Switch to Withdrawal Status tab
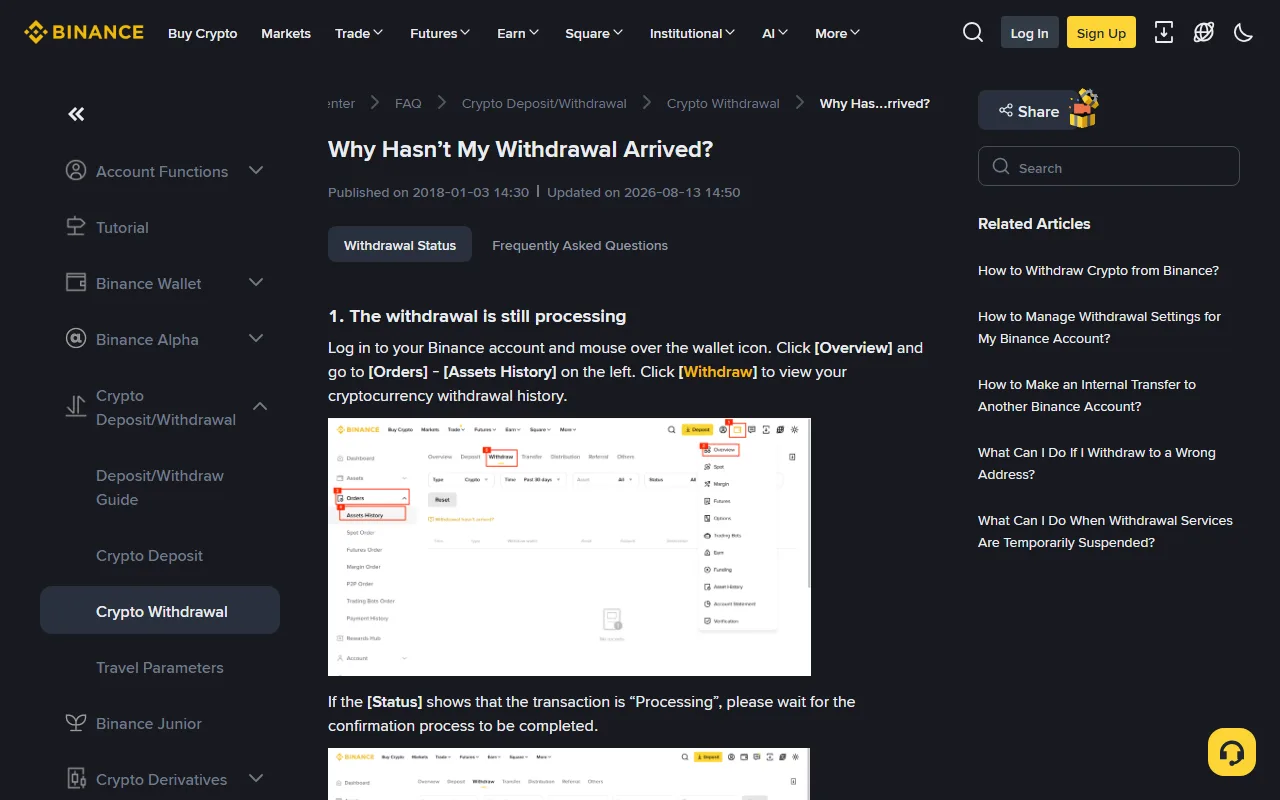Viewport: 1280px width, 800px height. pos(400,245)
